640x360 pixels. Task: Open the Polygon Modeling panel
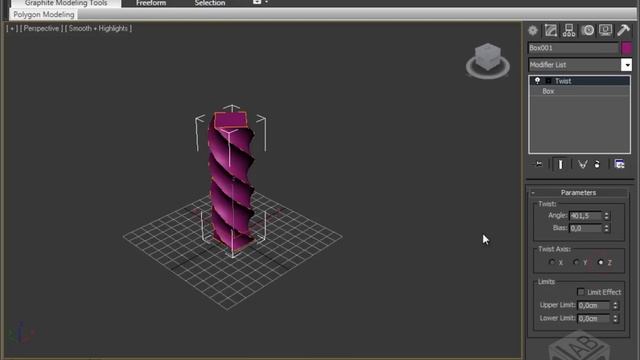44,15
